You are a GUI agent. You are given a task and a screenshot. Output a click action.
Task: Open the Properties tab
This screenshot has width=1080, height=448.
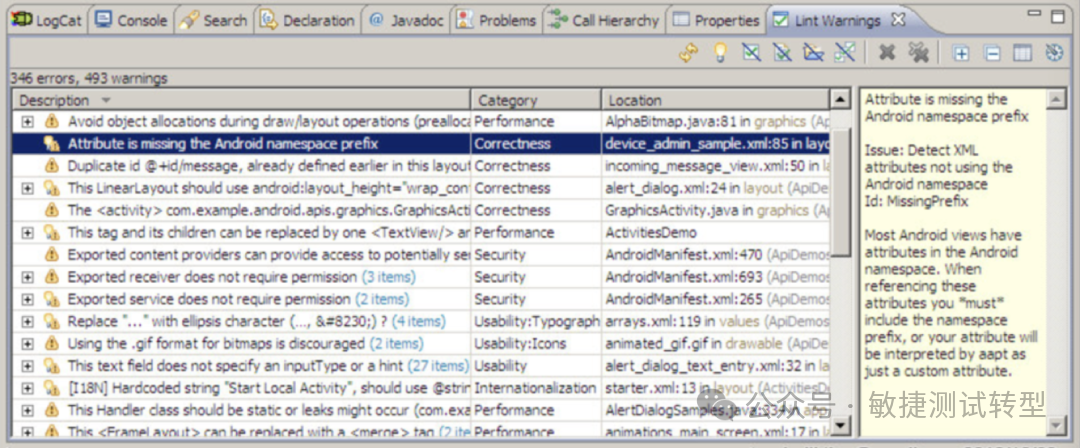718,20
